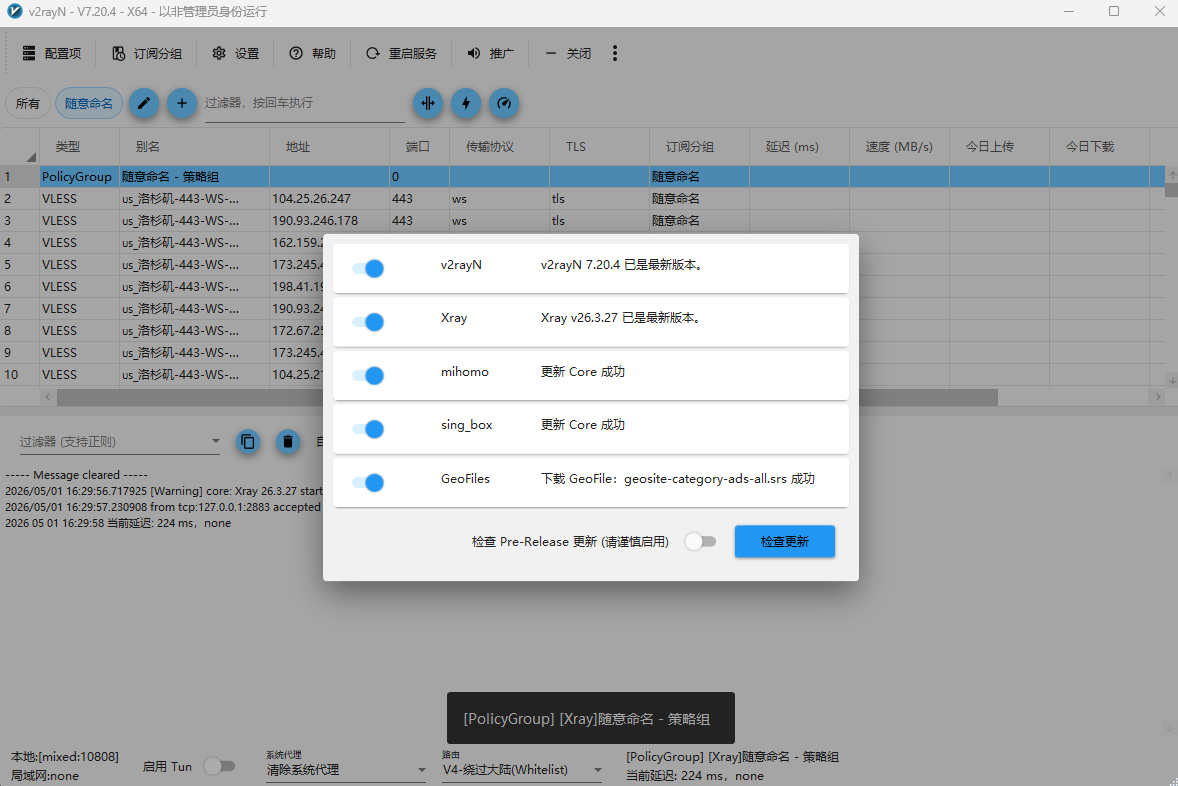Sort by the 订阅分组 column header

point(699,147)
